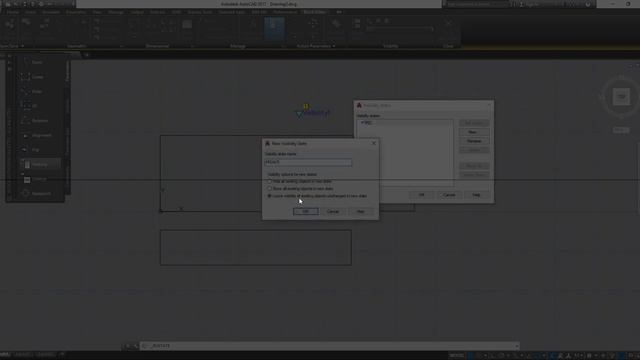Click the command line input area
The image size is (640, 360).
point(330,346)
